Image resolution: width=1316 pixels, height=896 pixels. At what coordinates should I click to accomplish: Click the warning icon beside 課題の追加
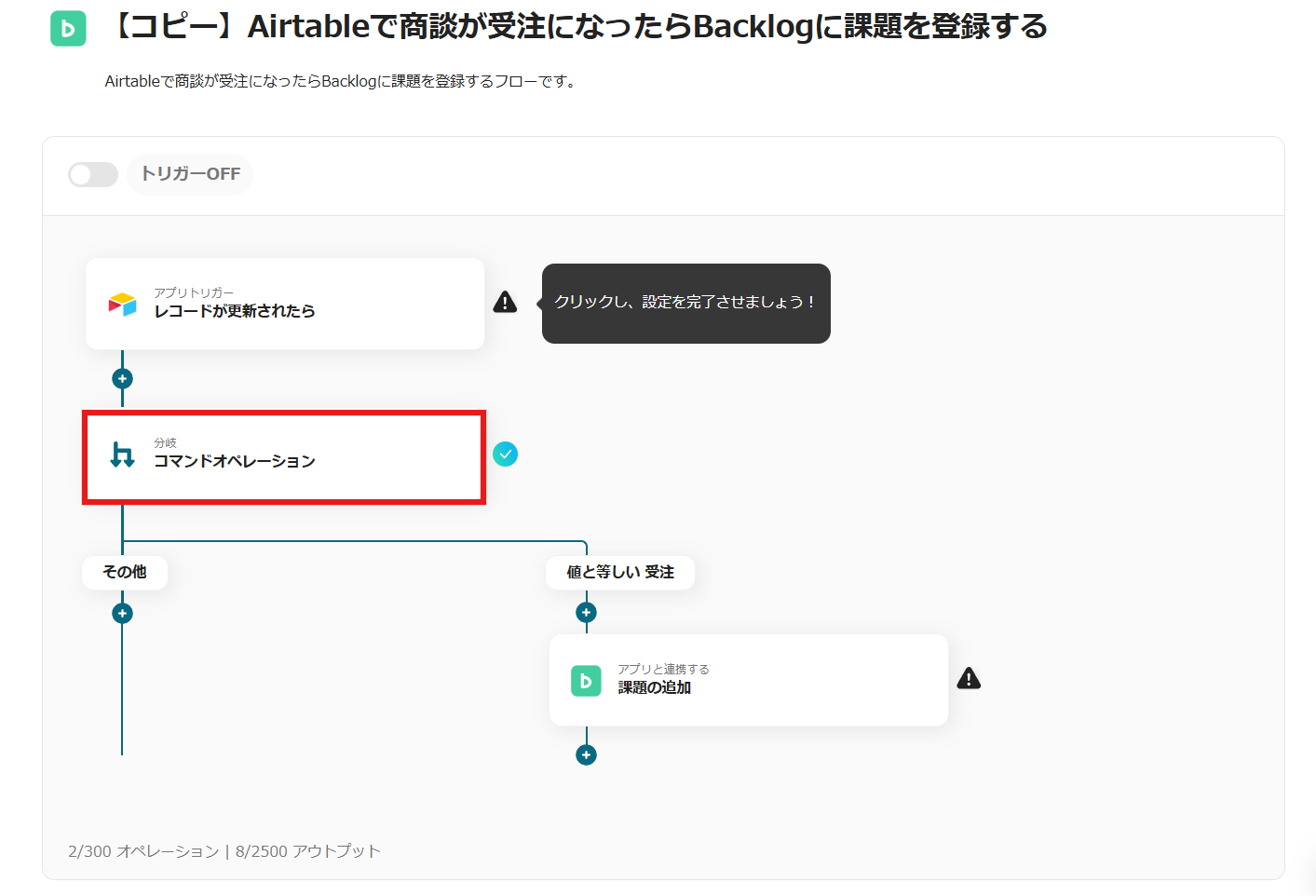(969, 678)
